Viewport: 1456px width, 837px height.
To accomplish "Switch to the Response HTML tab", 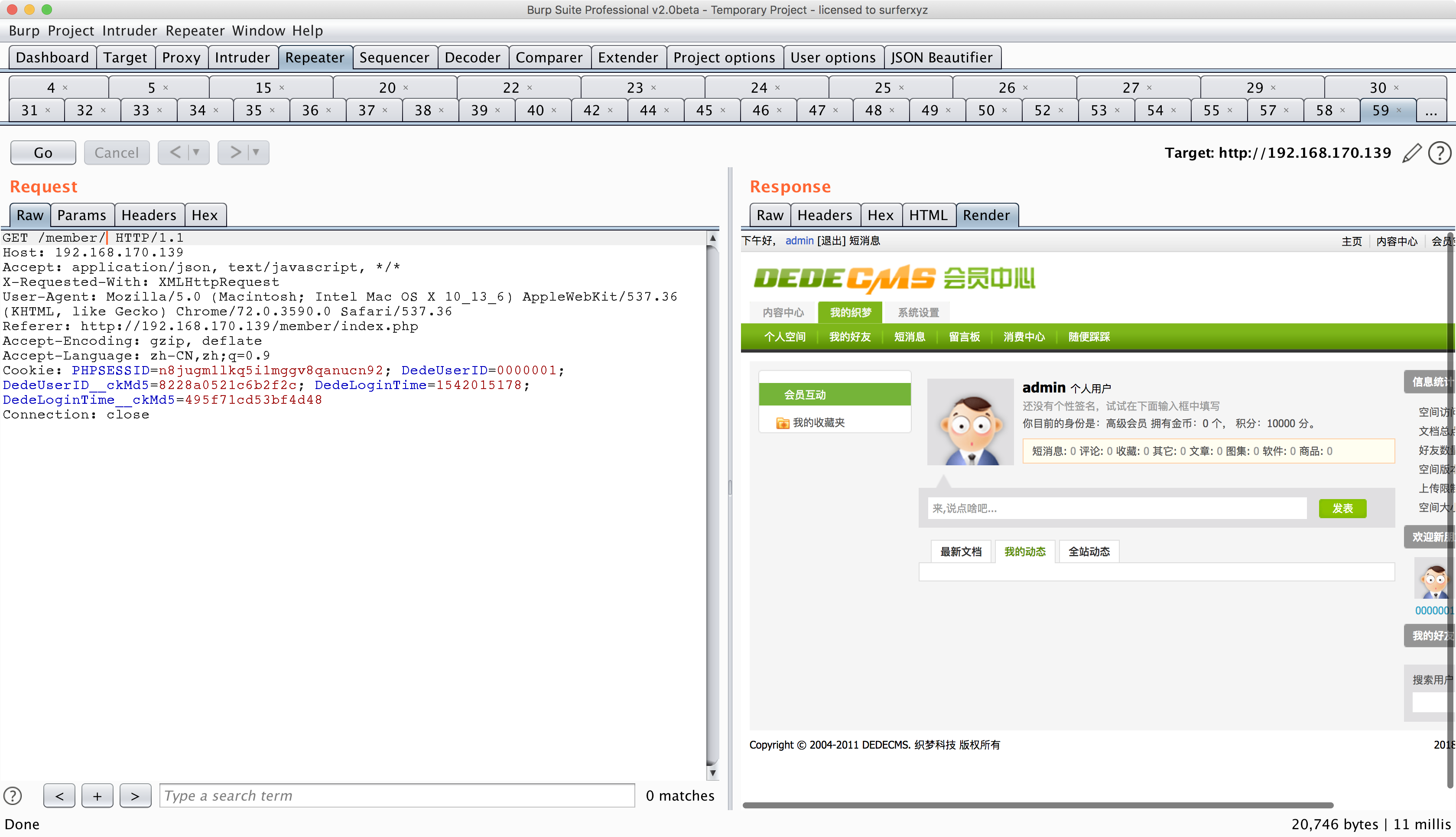I will 928,214.
